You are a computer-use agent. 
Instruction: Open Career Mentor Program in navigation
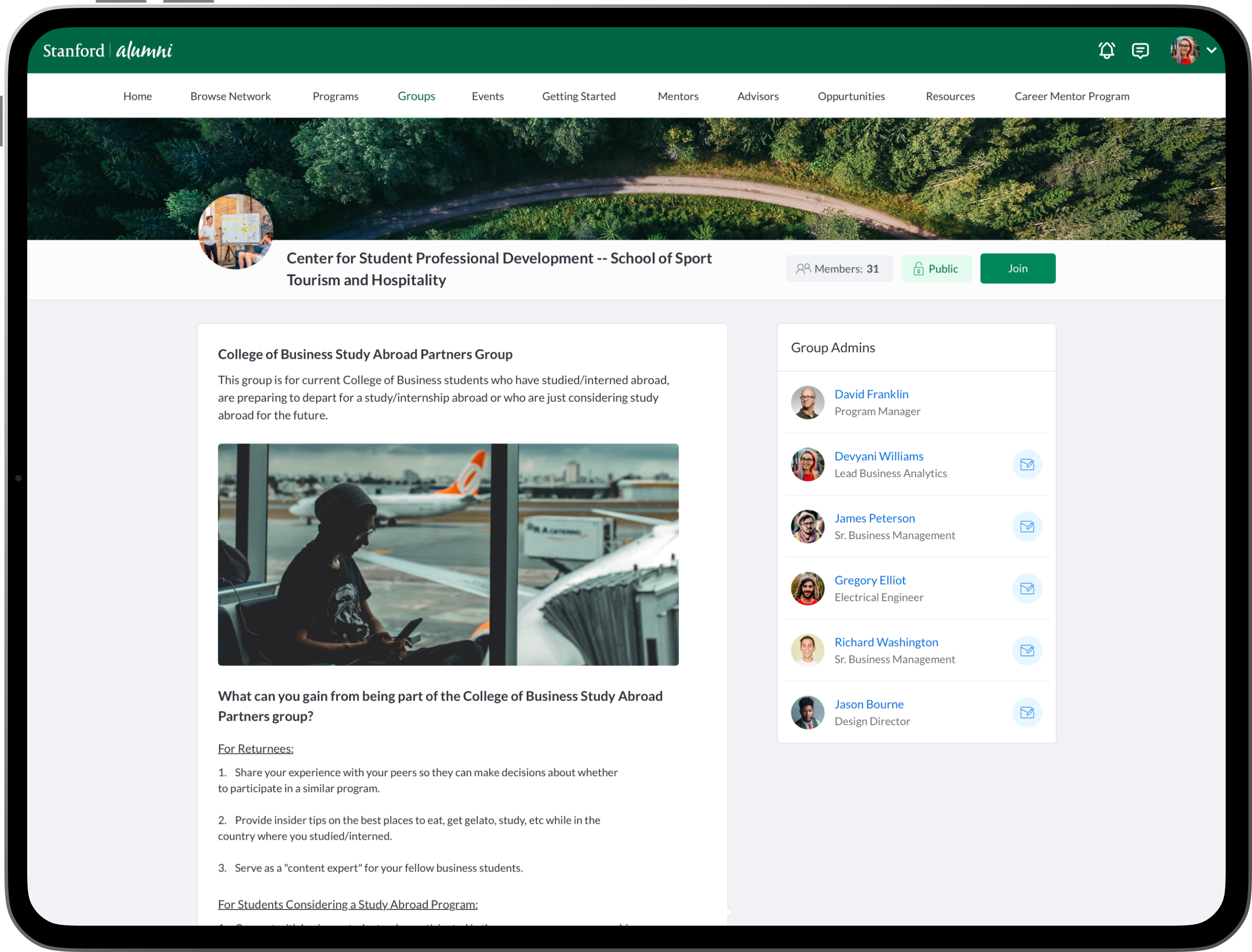1071,97
